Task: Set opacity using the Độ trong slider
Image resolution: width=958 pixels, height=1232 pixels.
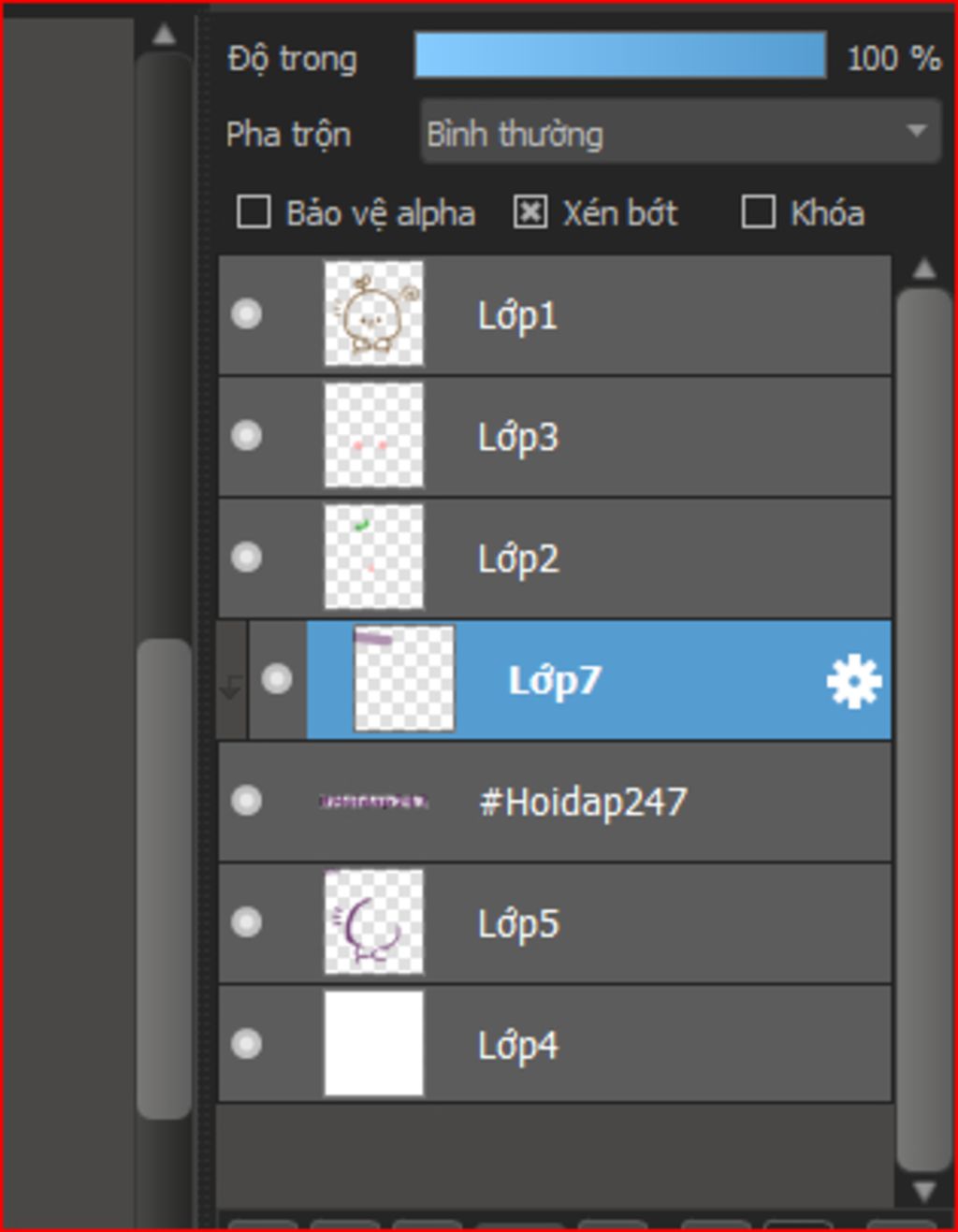Action: tap(620, 55)
